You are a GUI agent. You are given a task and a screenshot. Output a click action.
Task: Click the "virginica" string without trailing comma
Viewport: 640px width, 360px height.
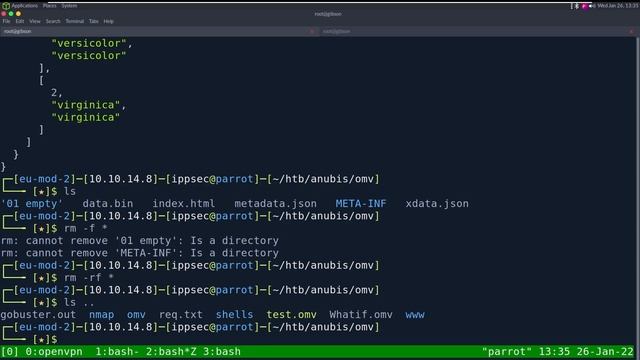86,118
